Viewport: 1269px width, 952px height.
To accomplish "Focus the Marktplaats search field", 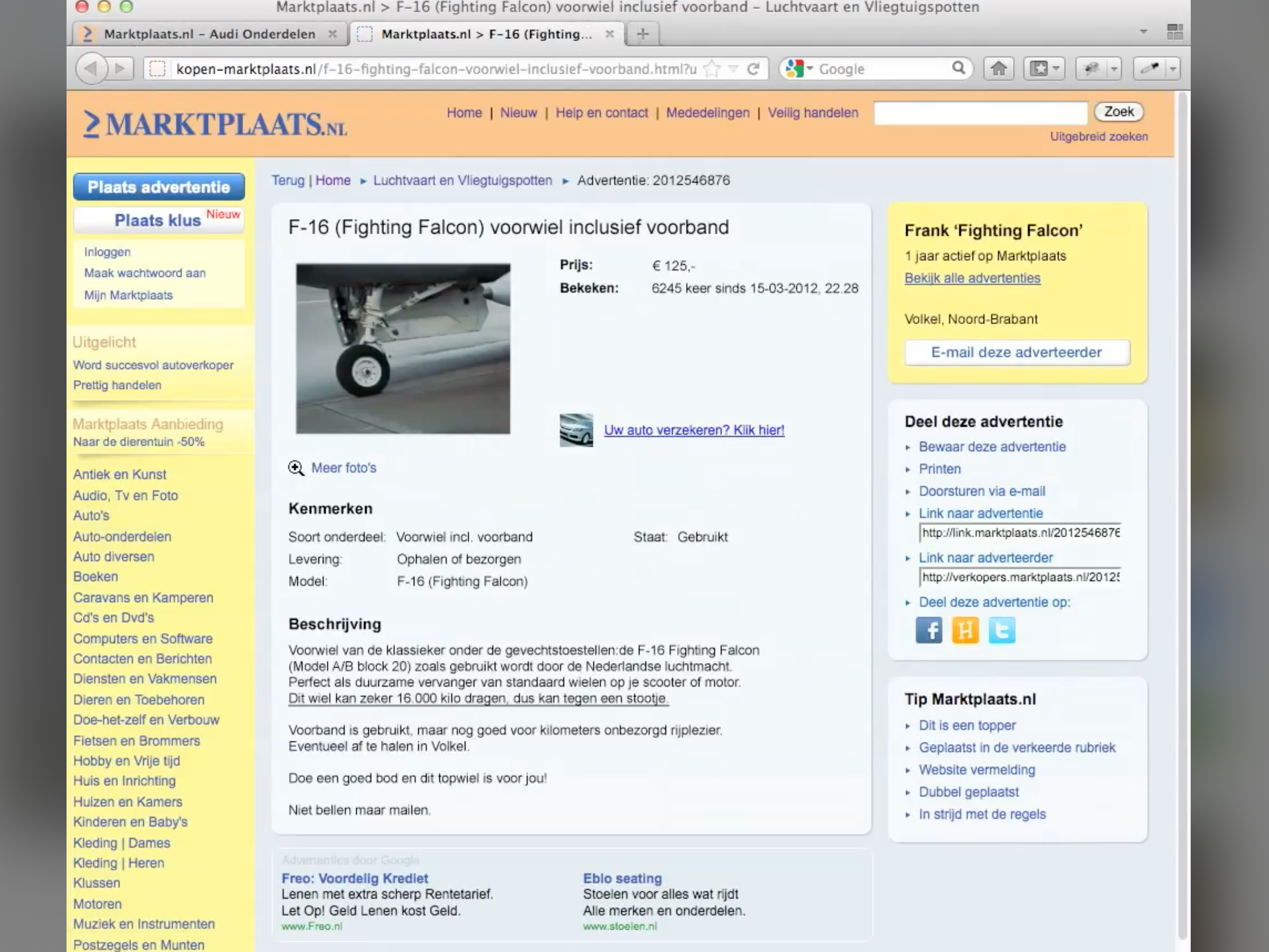I will click(x=980, y=113).
